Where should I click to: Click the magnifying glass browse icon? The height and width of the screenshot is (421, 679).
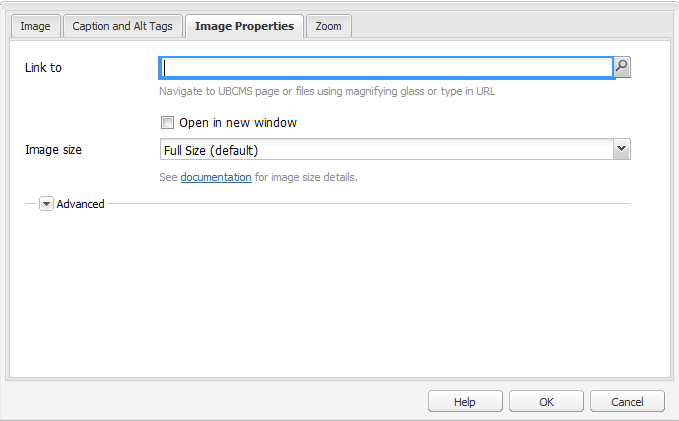[622, 67]
